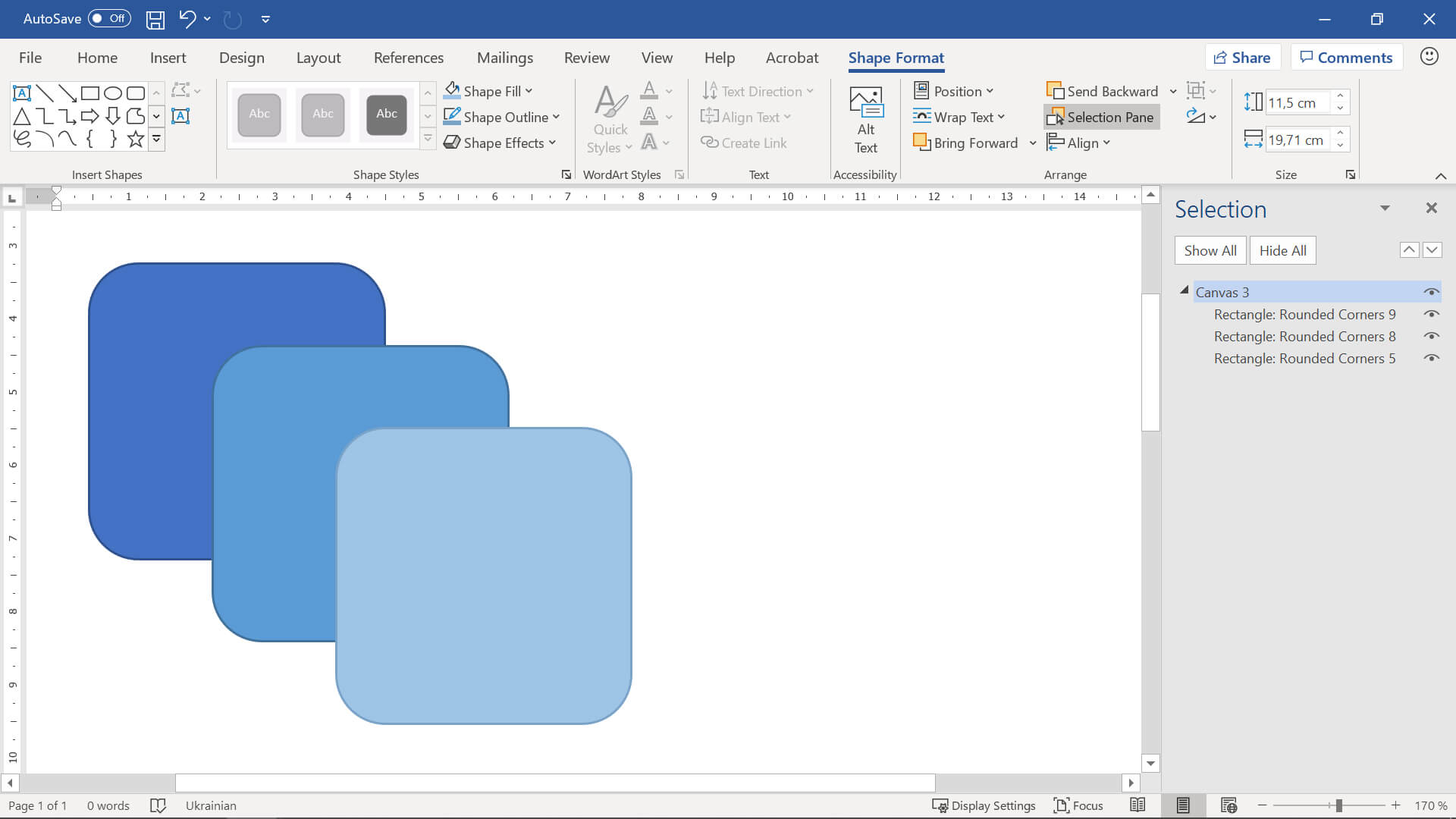Toggle visibility of Rectangle: Rounded Corners 5
This screenshot has height=819, width=1456.
1431,358
